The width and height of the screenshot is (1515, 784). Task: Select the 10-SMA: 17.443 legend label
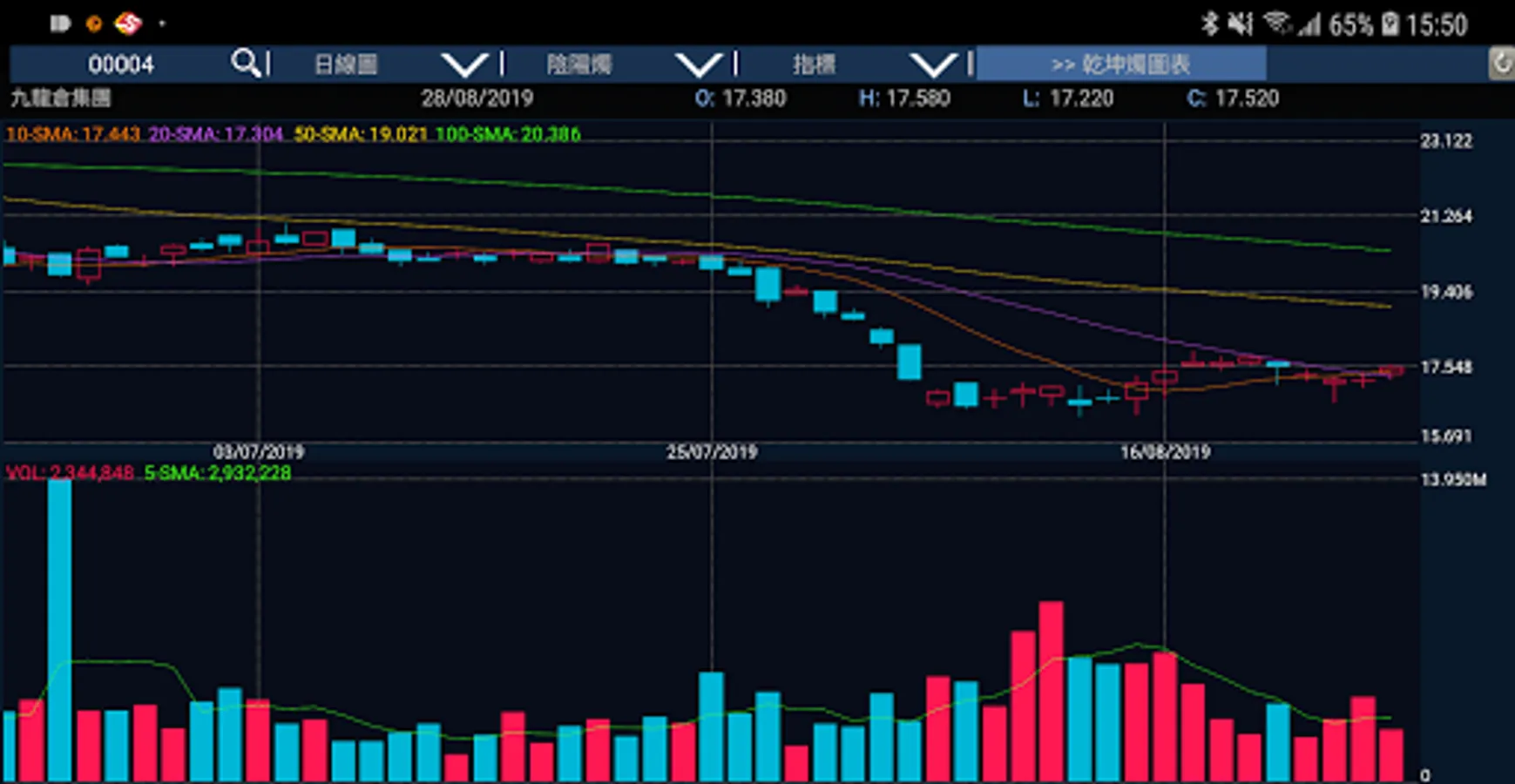pos(73,134)
